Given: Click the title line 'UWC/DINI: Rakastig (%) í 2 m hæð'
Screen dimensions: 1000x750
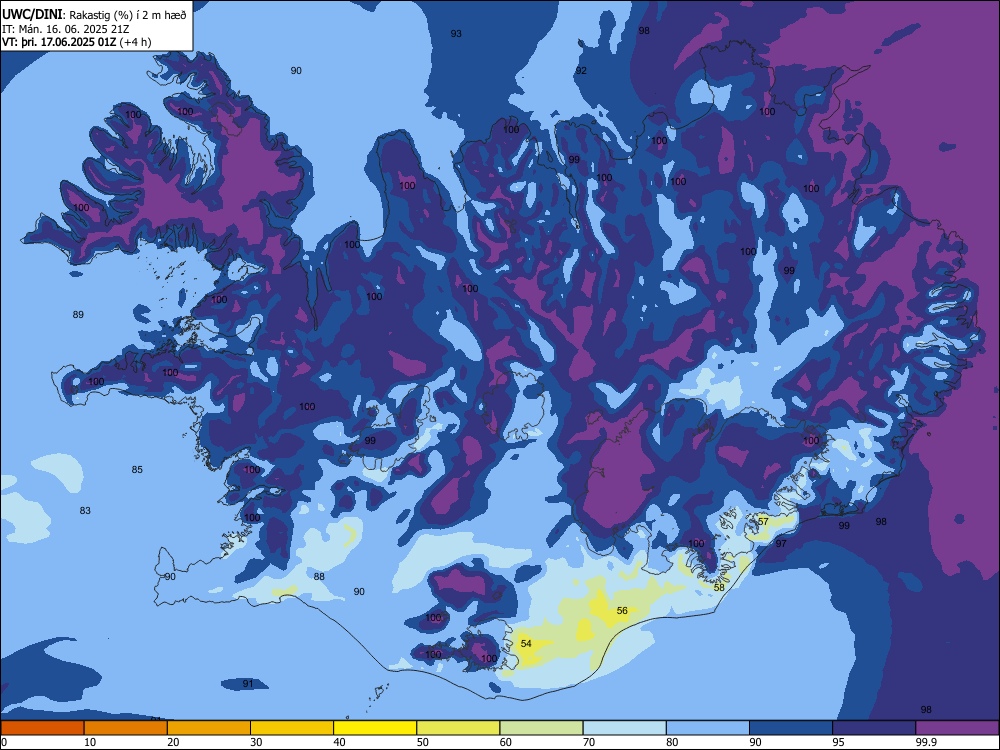Looking at the screenshot, I should [x=94, y=15].
